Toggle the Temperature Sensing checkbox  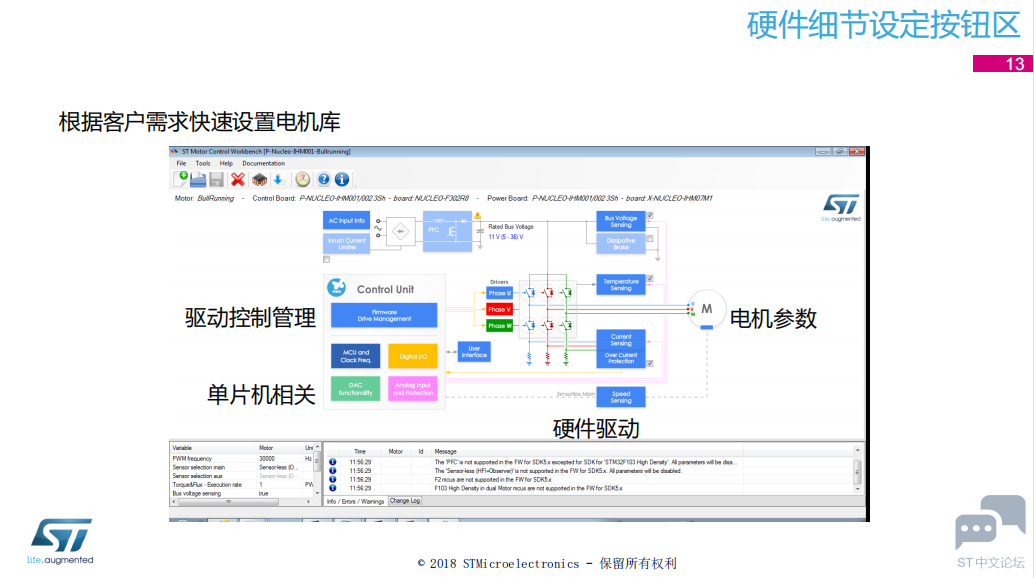(650, 279)
